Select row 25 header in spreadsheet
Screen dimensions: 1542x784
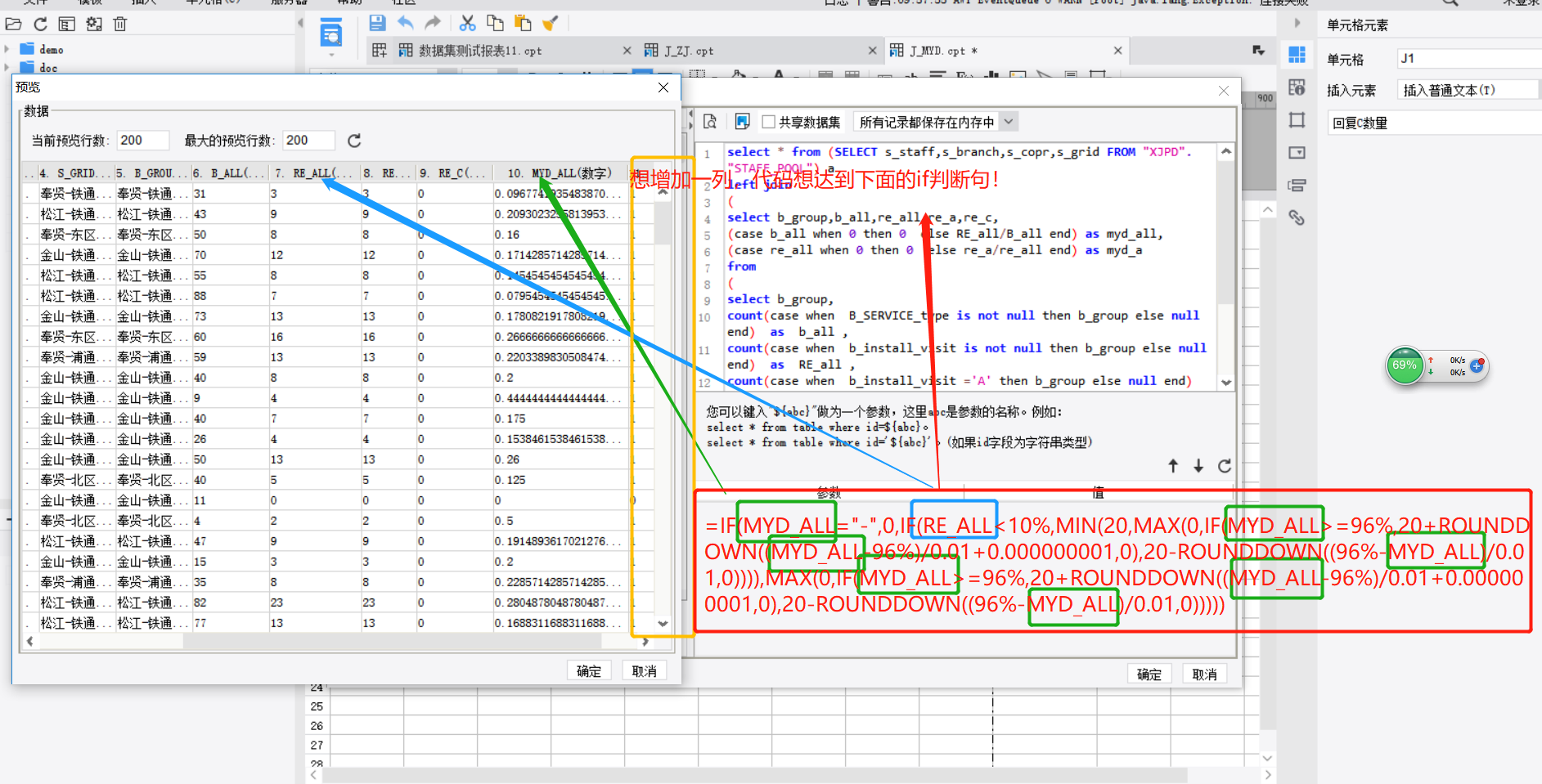pyautogui.click(x=317, y=706)
